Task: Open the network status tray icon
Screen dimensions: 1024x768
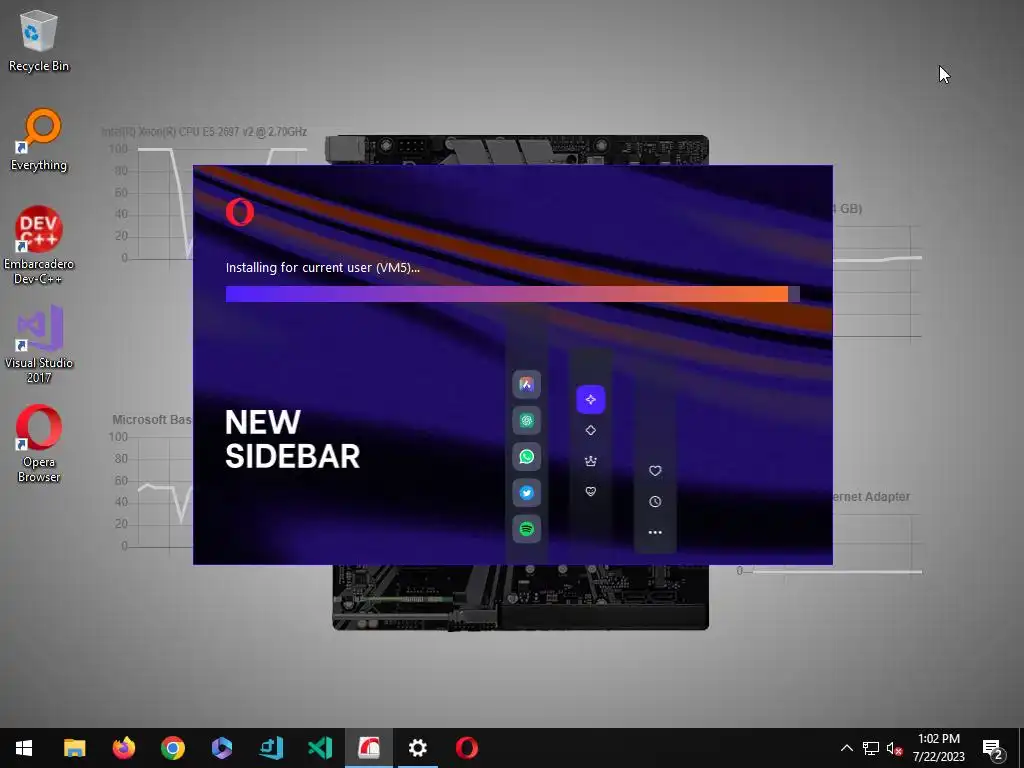Action: click(871, 748)
